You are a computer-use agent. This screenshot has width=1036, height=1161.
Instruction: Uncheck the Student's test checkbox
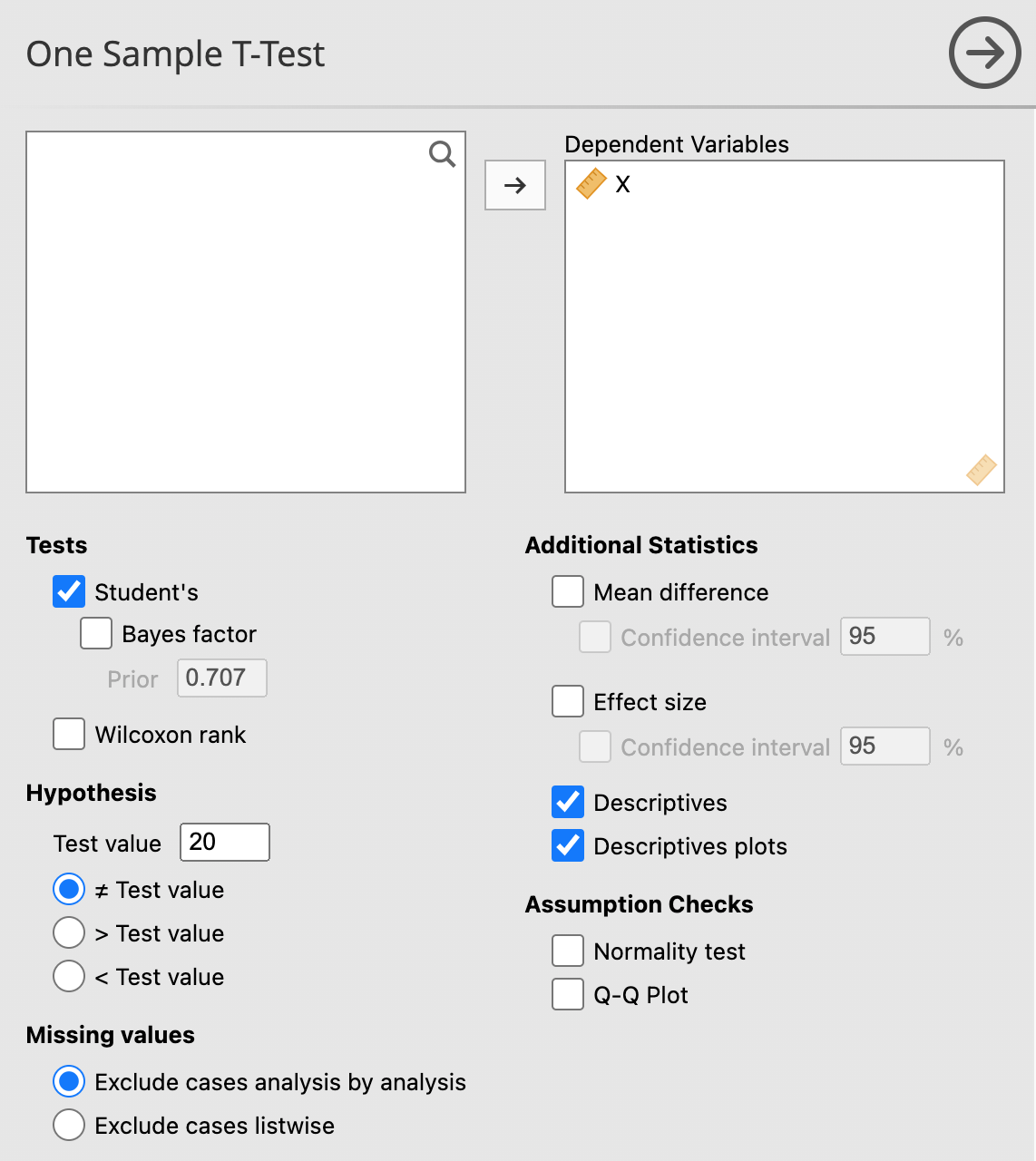click(x=69, y=592)
